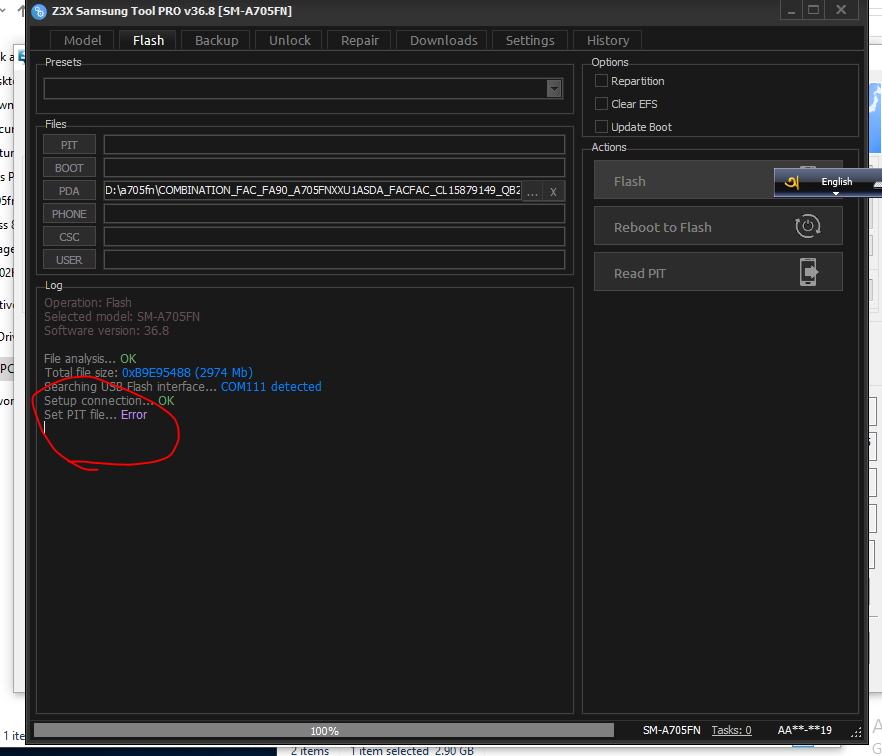Screen dimensions: 882x756
Task: Click the PHONE file path field
Action: point(334,214)
